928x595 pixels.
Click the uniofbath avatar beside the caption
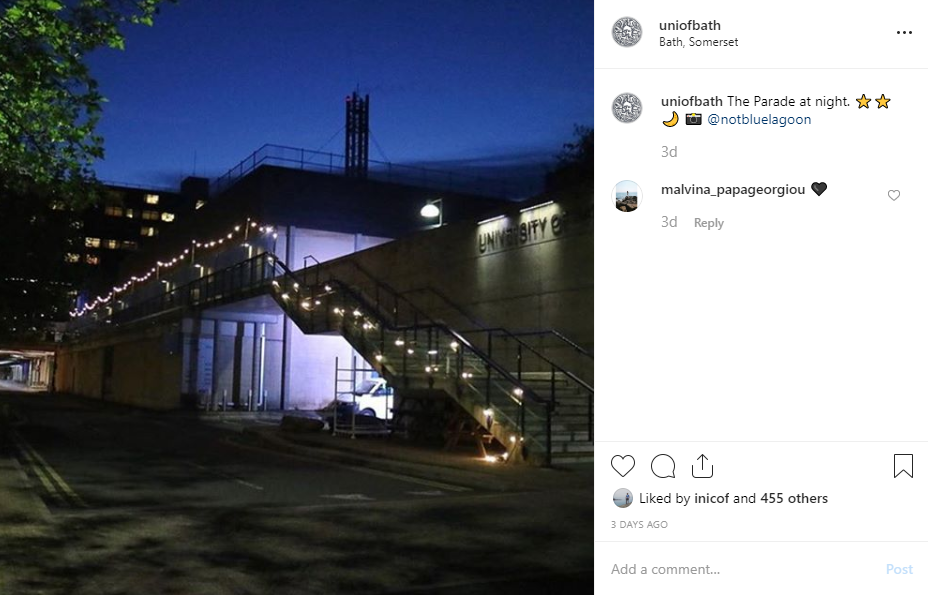point(627,108)
